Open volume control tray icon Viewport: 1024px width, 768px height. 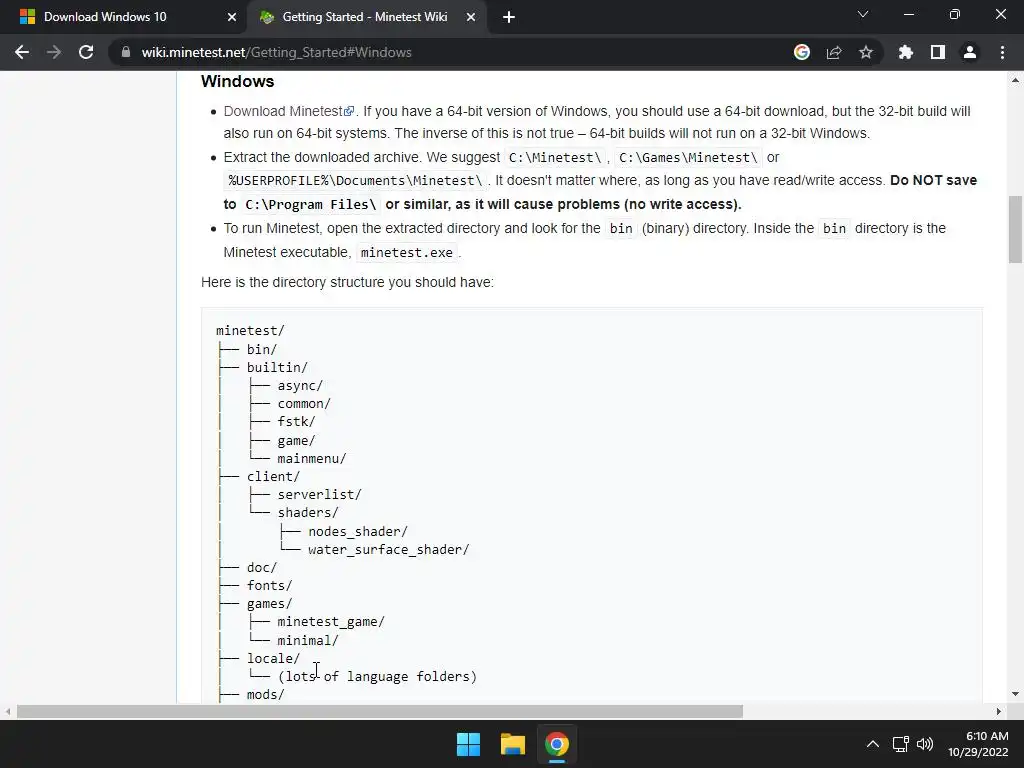(x=925, y=744)
